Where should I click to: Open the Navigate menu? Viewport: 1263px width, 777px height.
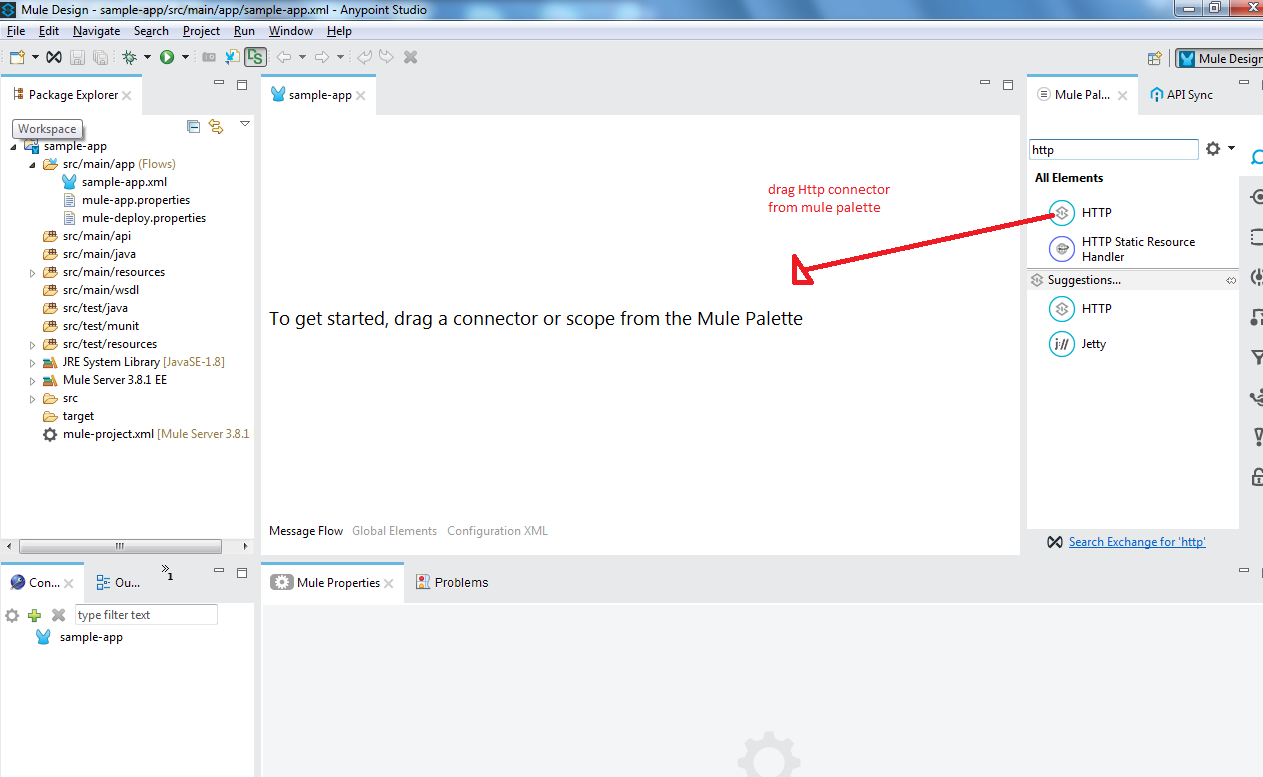pyautogui.click(x=97, y=31)
